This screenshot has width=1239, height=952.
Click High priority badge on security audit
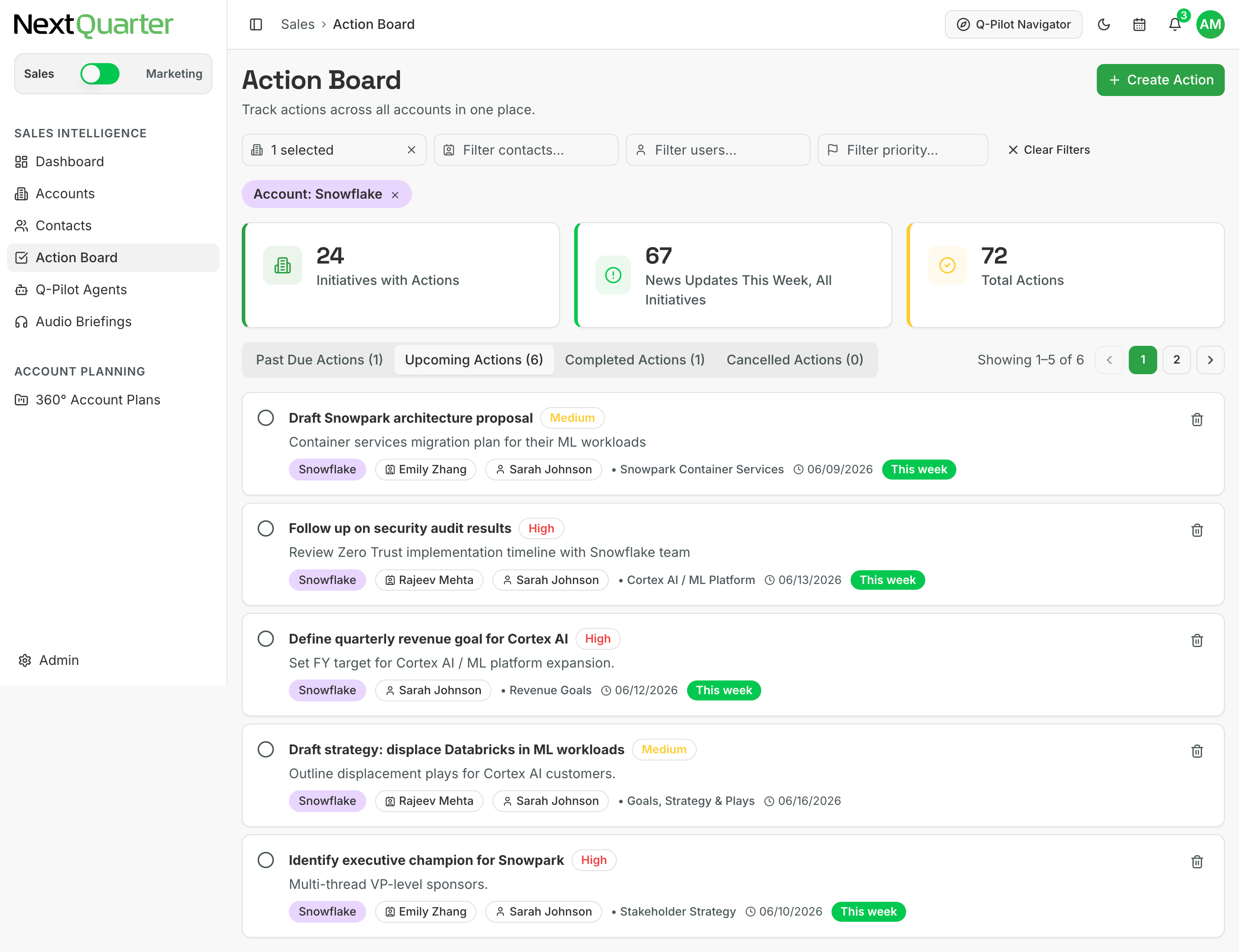pyautogui.click(x=541, y=528)
